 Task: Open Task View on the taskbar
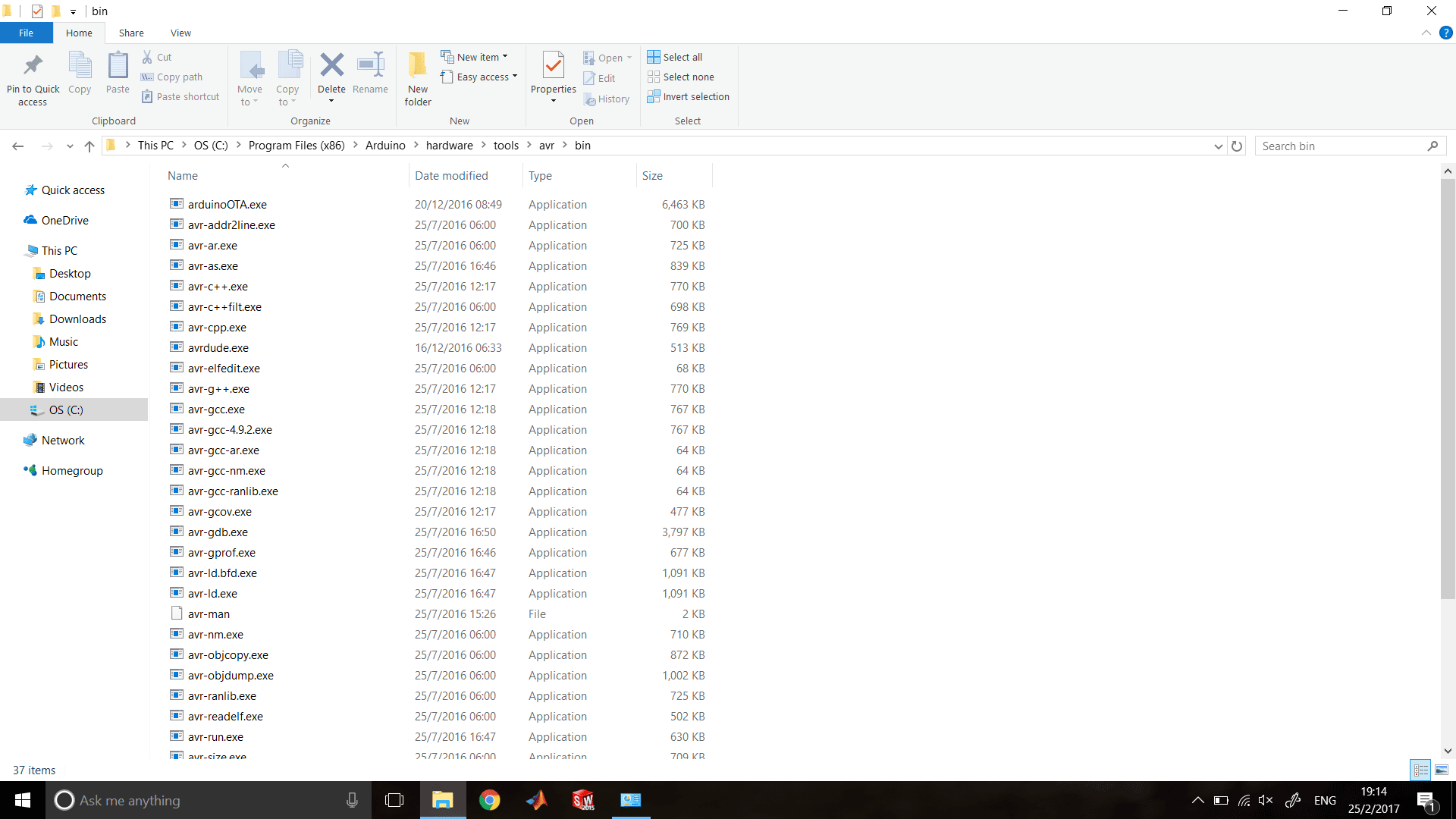[394, 800]
